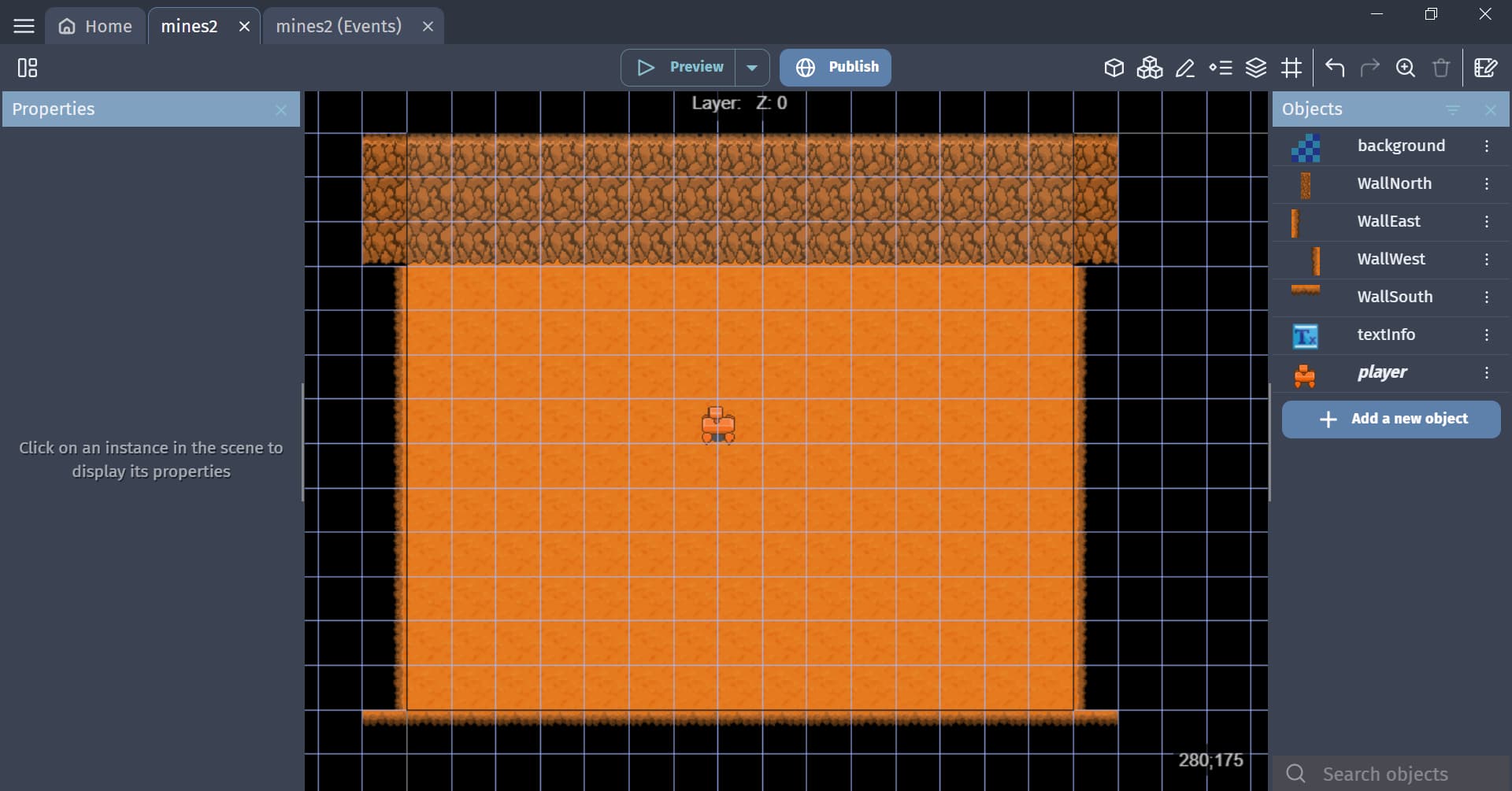The width and height of the screenshot is (1512, 791).
Task: Open the Objects panel filter icon
Action: (x=1453, y=110)
